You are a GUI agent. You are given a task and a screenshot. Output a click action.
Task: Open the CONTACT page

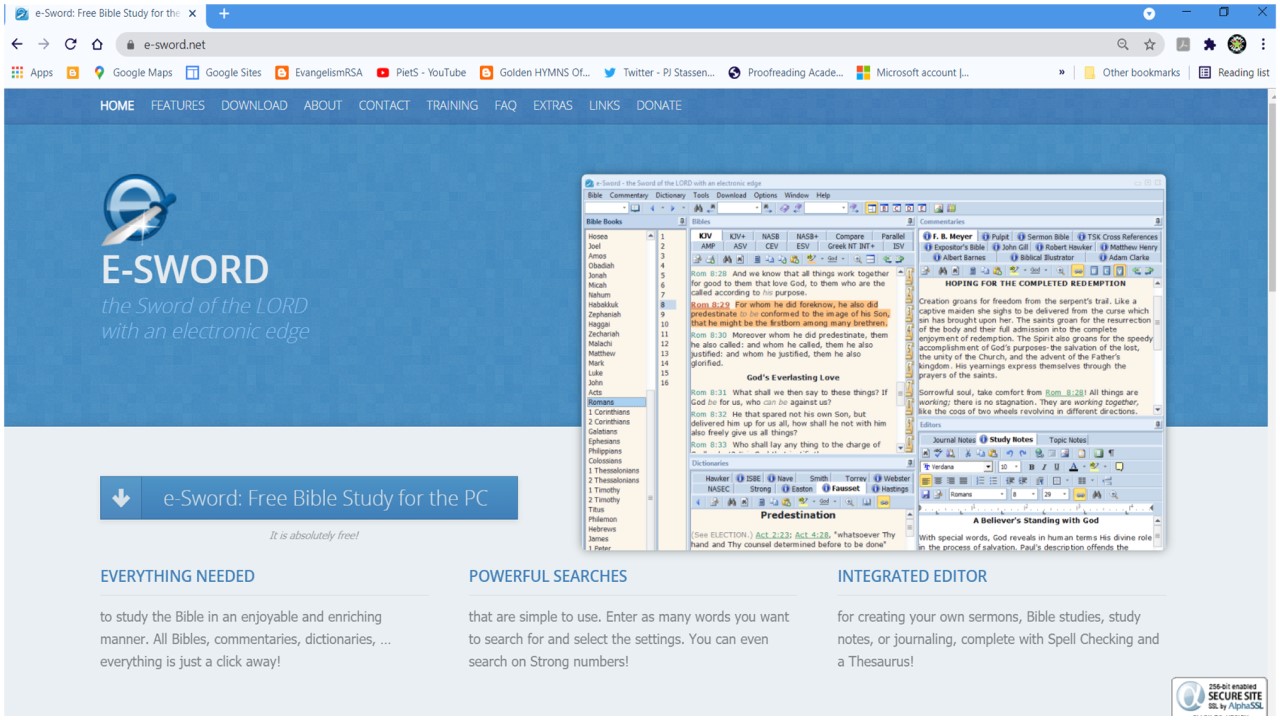384,105
